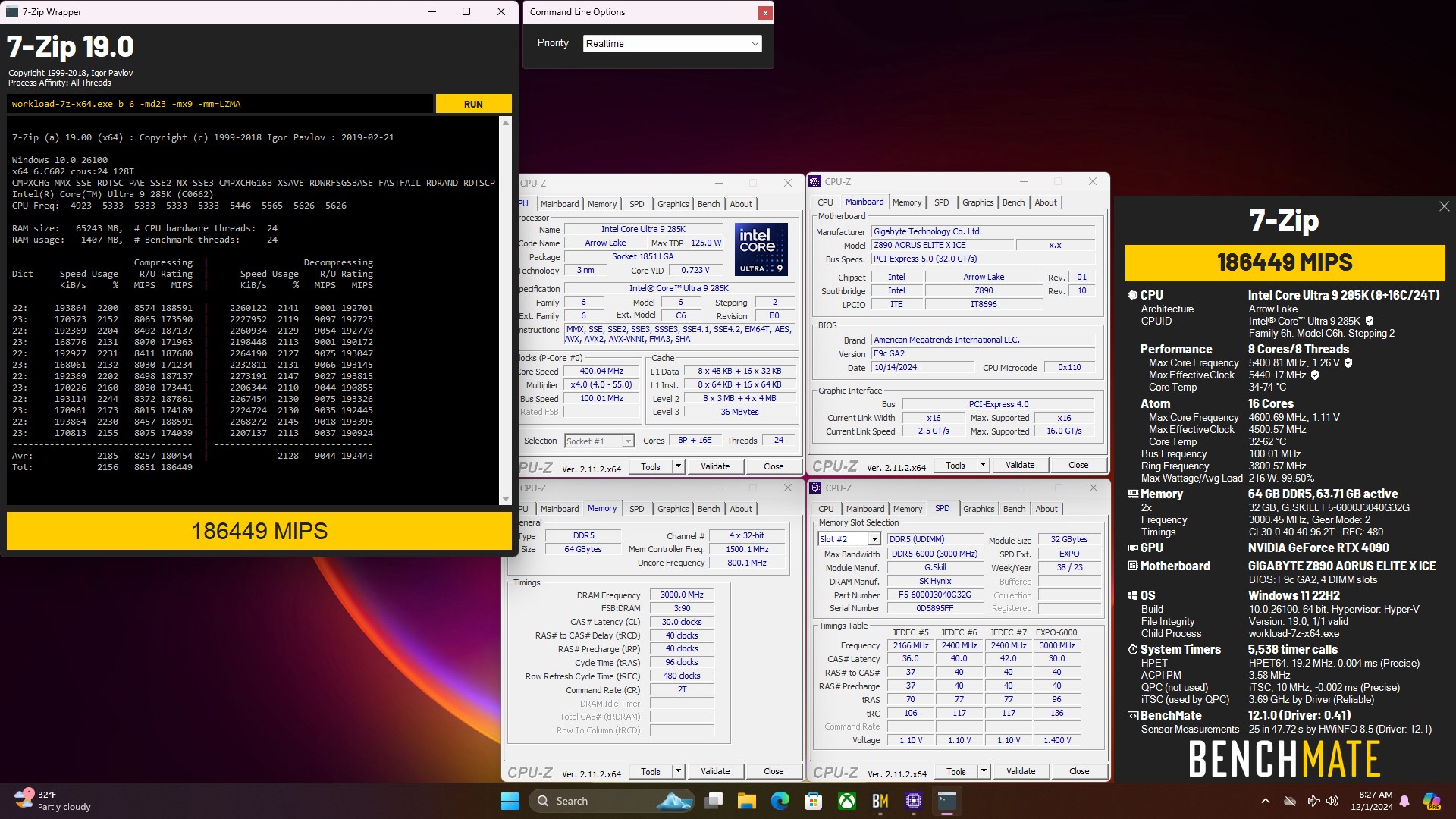Click the verified shield next to Max Effective Clock

1315,375
